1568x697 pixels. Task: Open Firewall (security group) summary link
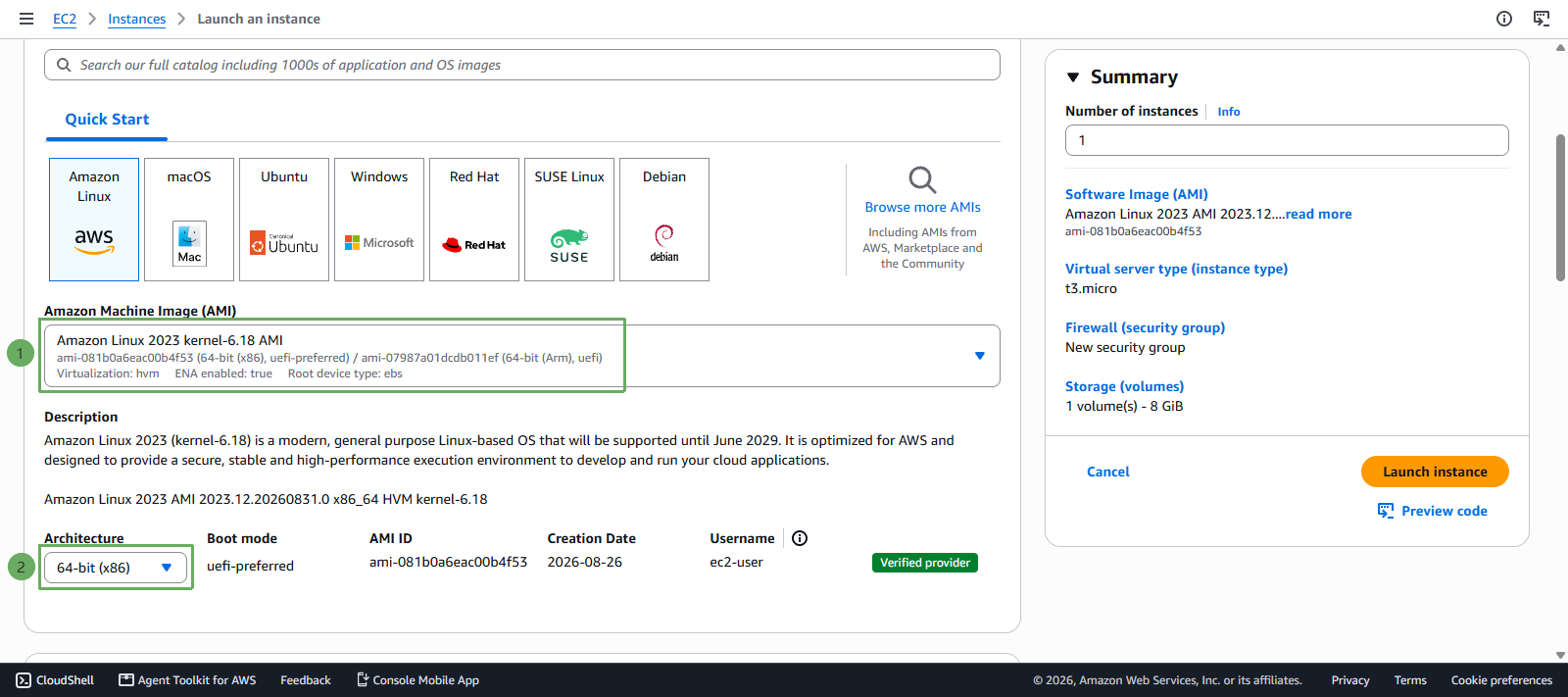click(x=1145, y=327)
